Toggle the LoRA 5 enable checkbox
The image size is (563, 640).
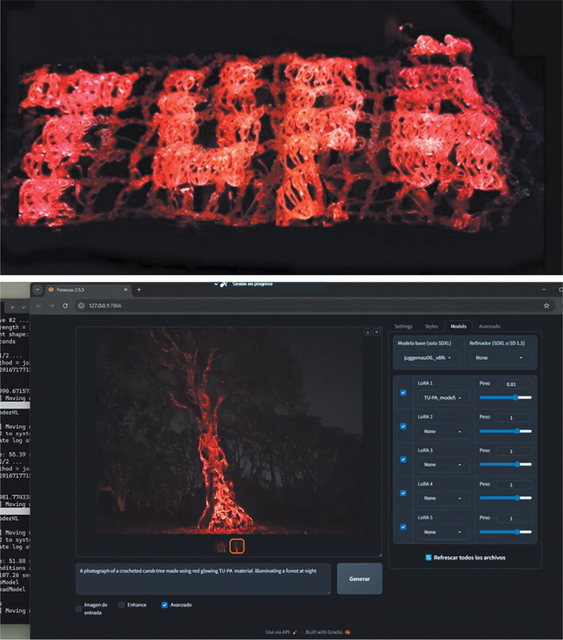point(403,527)
